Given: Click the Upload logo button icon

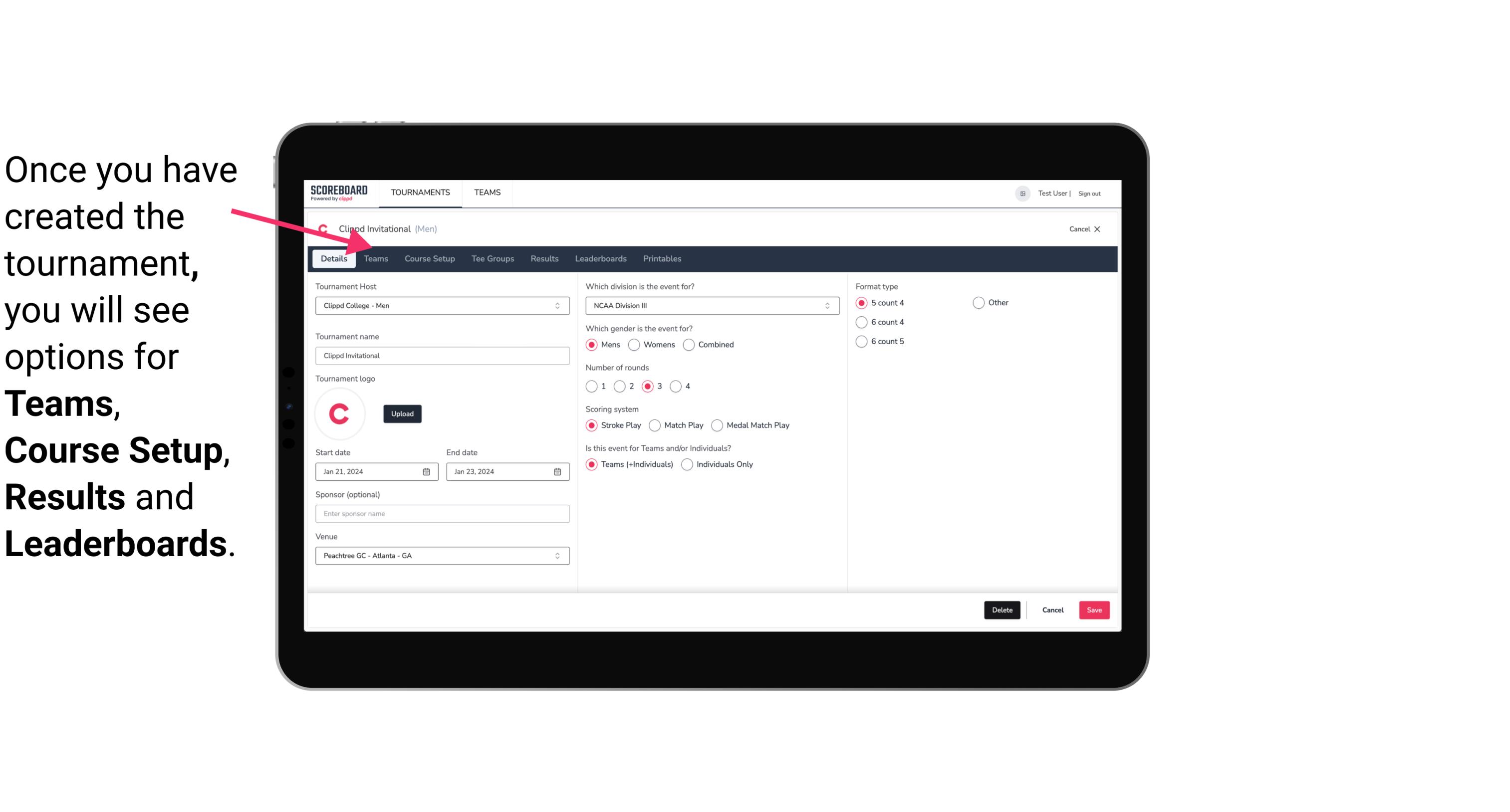Looking at the screenshot, I should coord(402,413).
